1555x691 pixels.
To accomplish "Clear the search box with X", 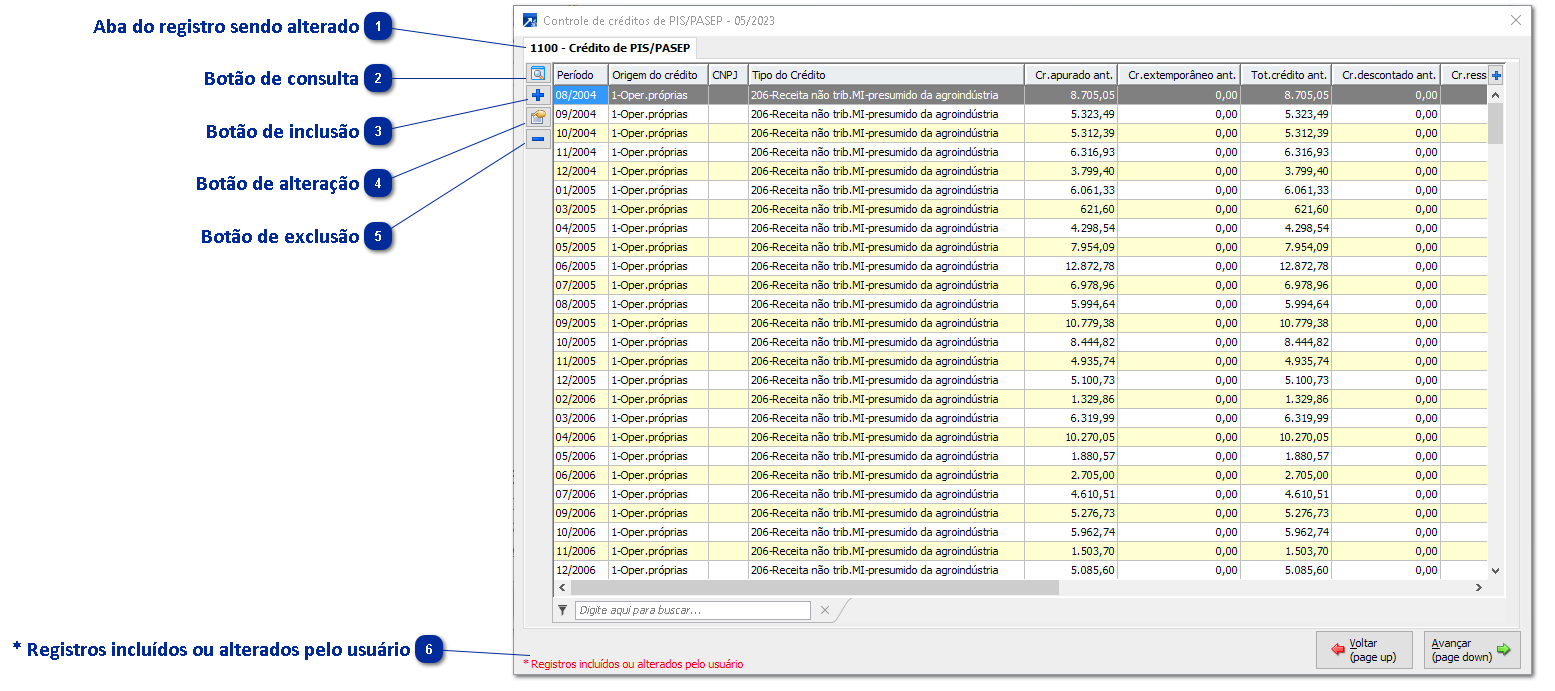I will 825,610.
